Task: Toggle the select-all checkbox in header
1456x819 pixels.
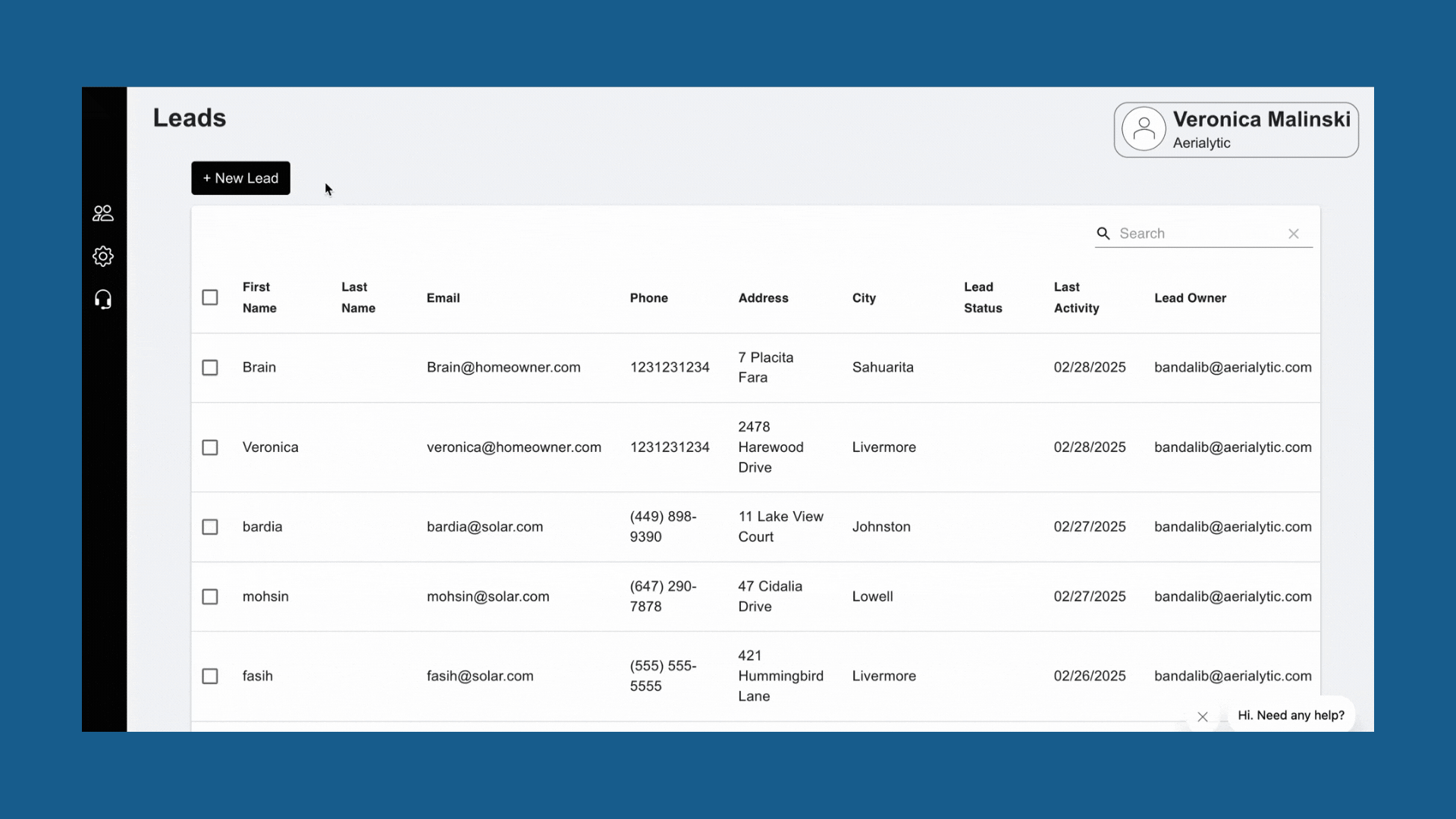Action: pyautogui.click(x=210, y=297)
